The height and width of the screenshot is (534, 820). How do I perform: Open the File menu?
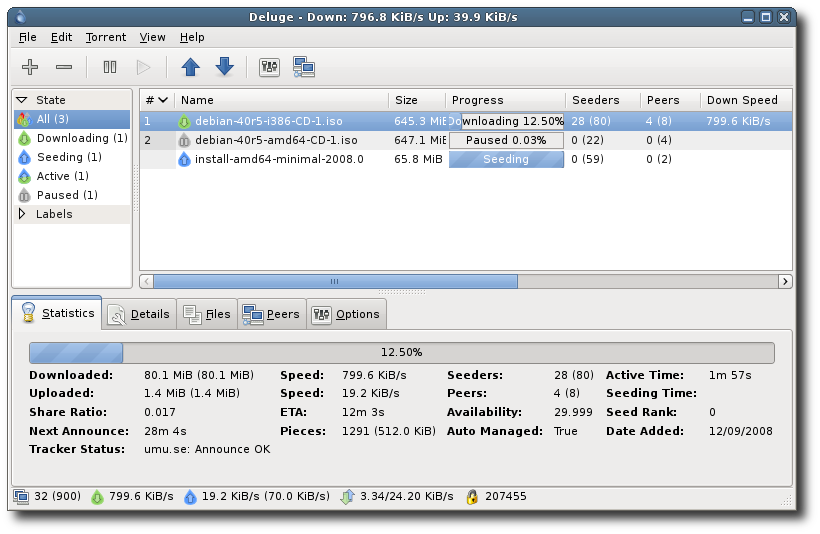[28, 37]
